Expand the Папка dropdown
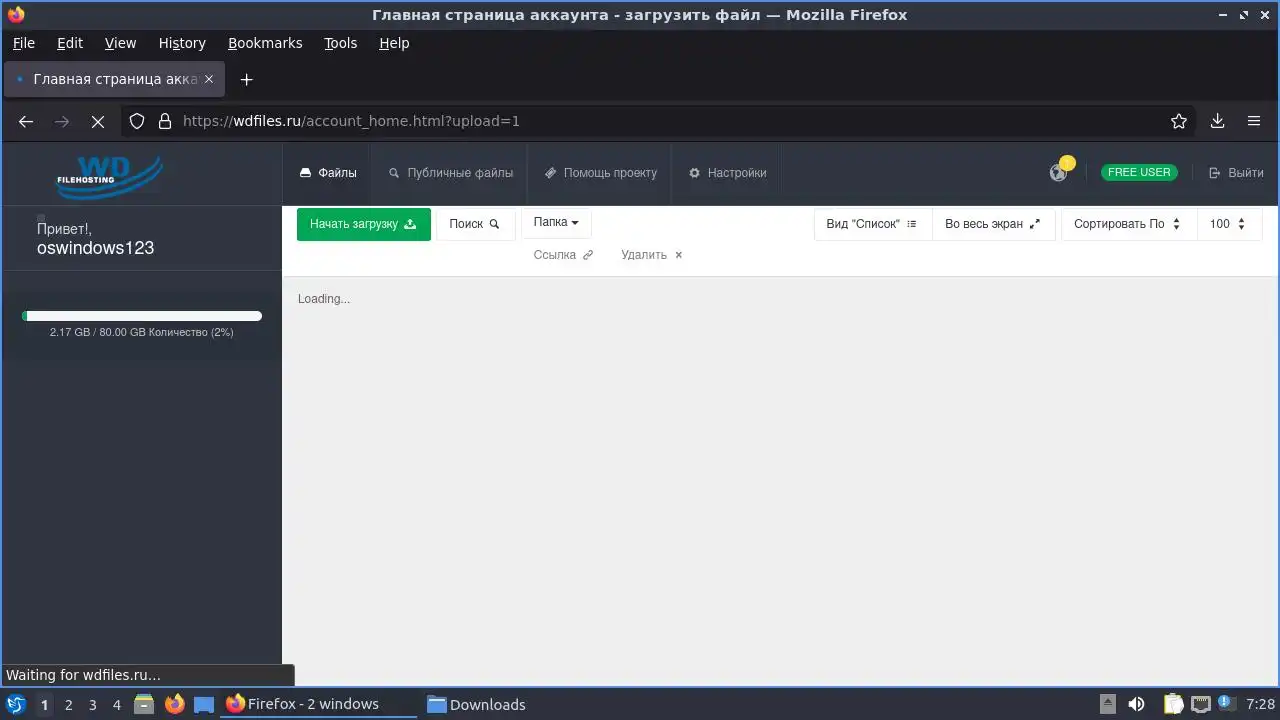This screenshot has width=1280, height=720. click(x=556, y=222)
